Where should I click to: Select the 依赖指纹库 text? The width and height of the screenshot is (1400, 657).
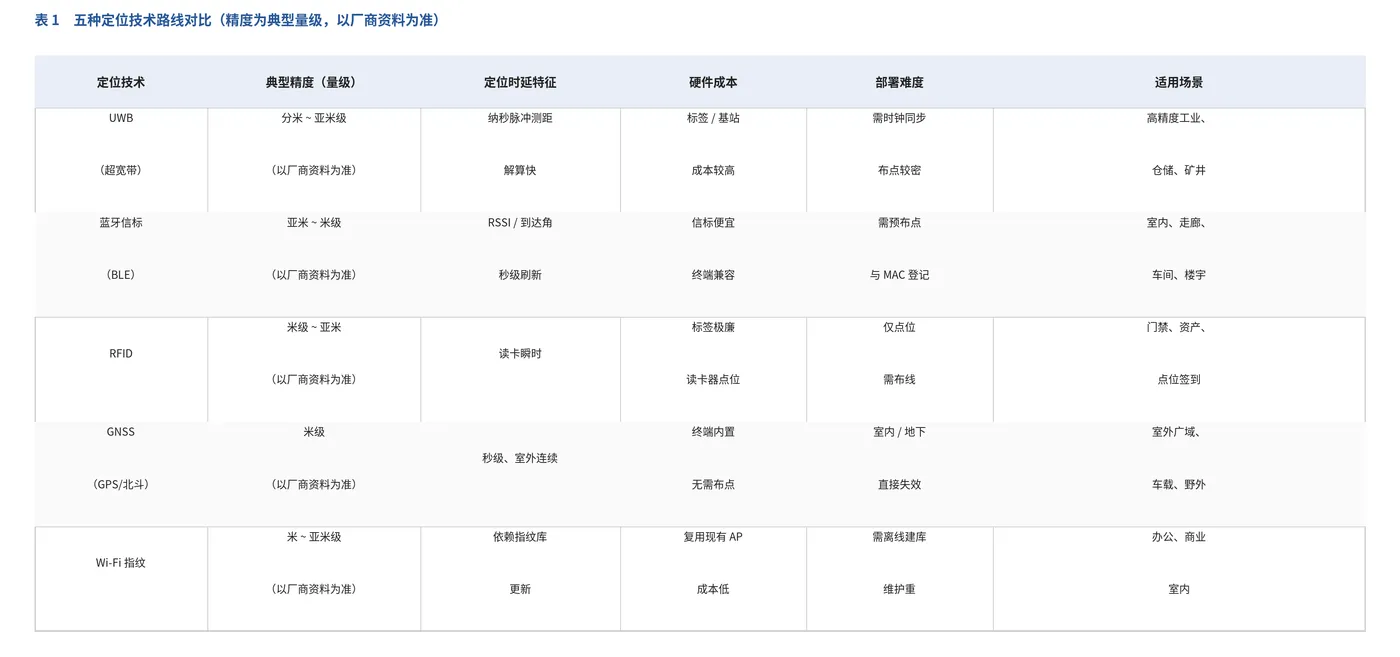(520, 537)
